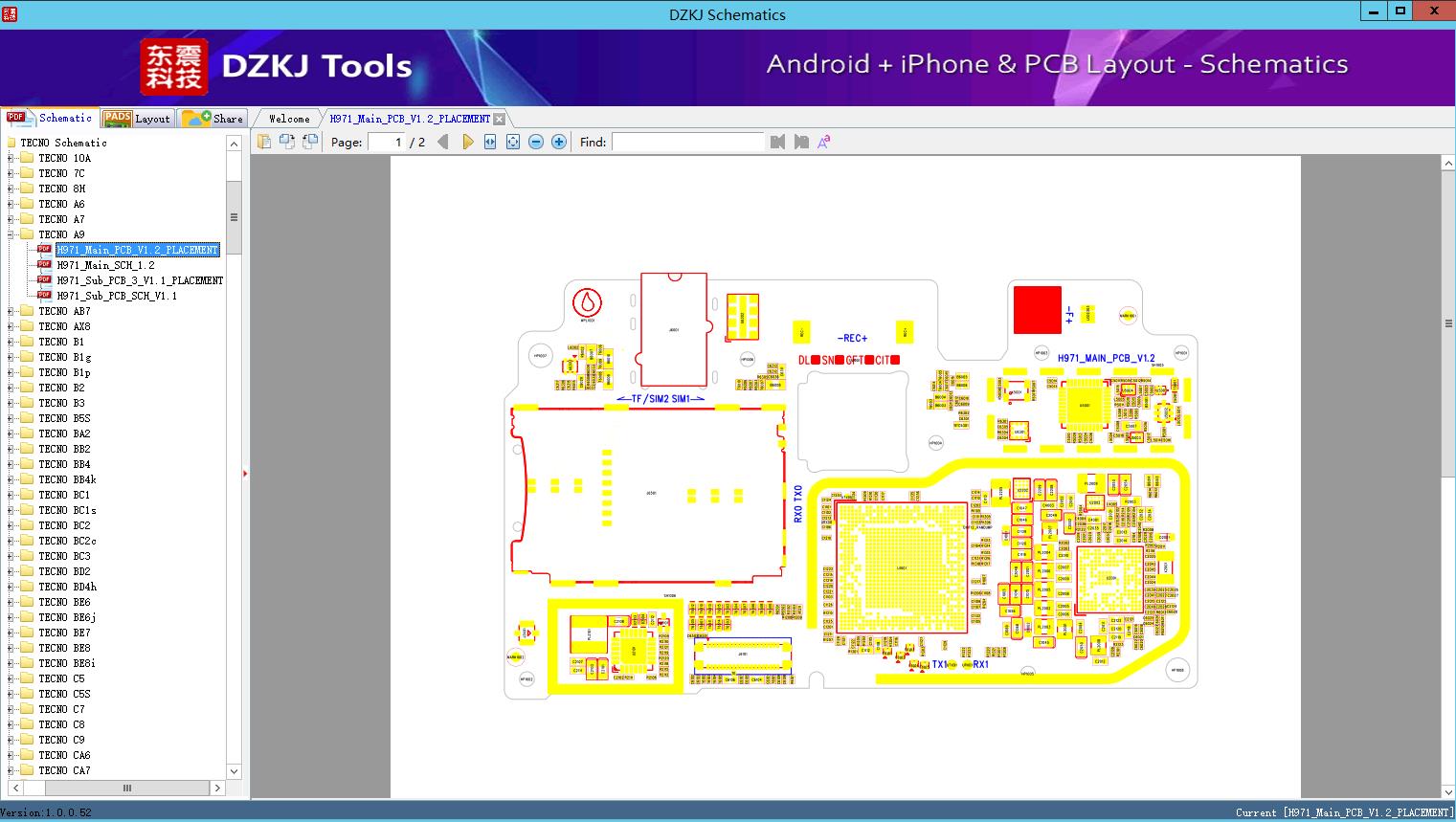Viewport: 1456px width, 822px height.
Task: Click the TECNO 10A folder icon
Action: [27, 158]
